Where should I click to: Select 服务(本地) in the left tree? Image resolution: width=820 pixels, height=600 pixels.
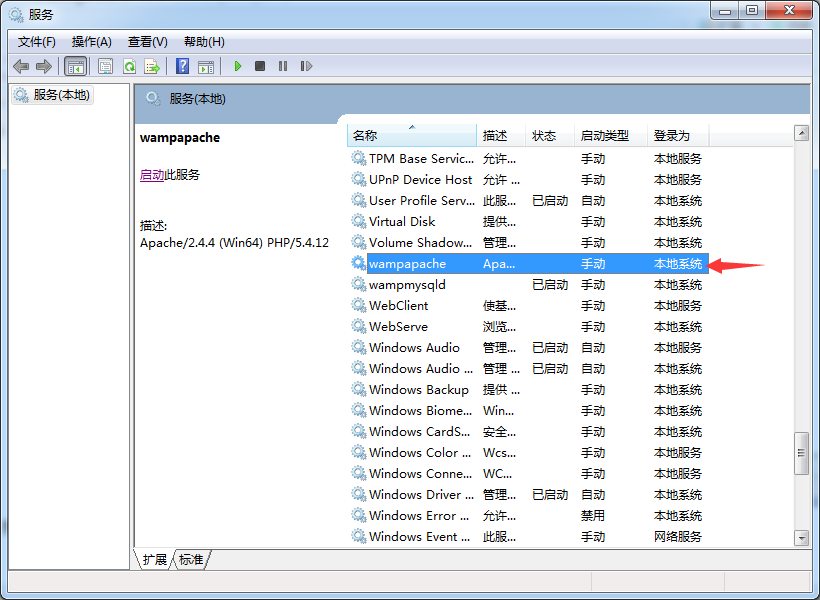[61, 95]
